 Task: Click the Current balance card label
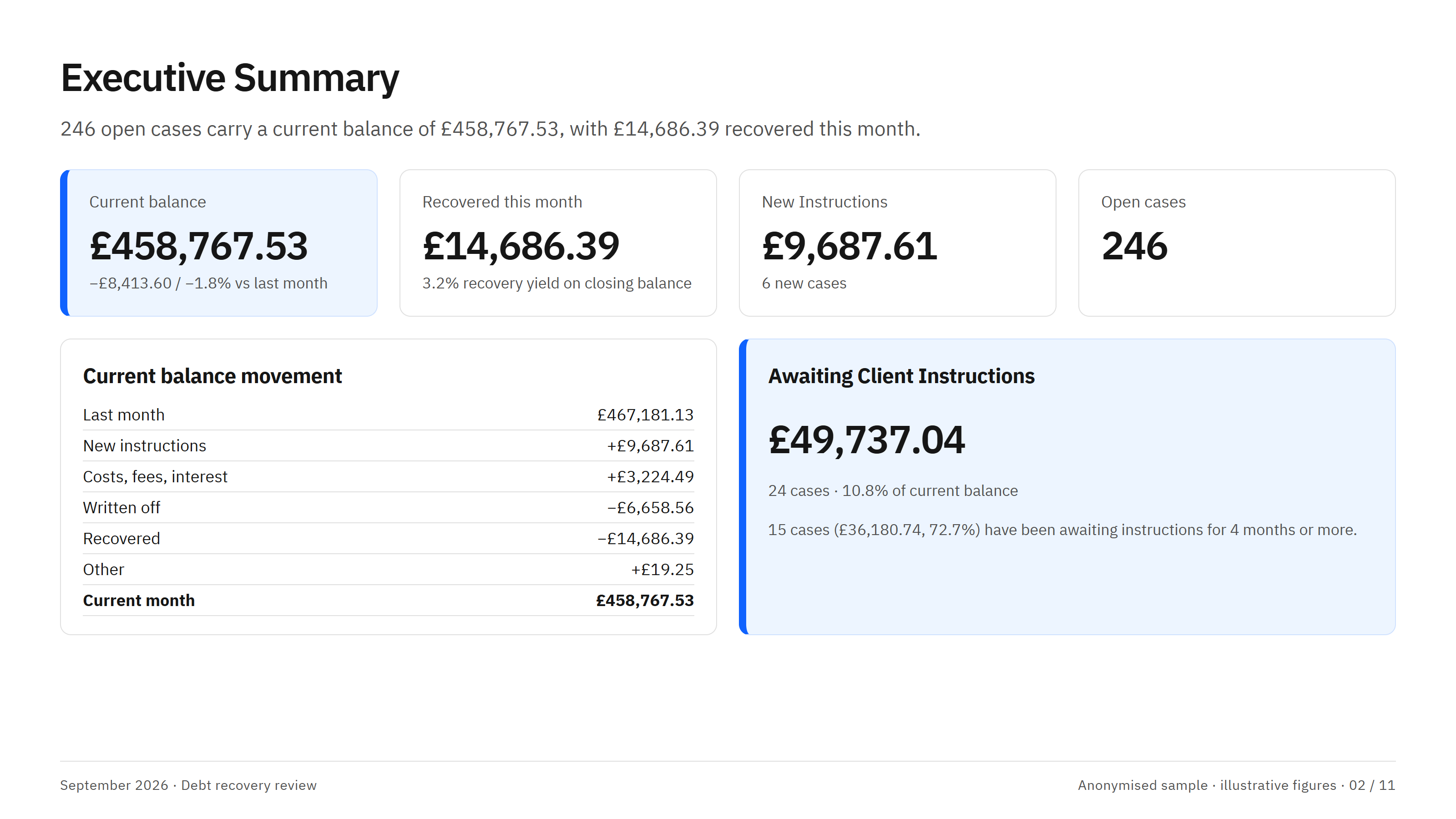pos(147,202)
